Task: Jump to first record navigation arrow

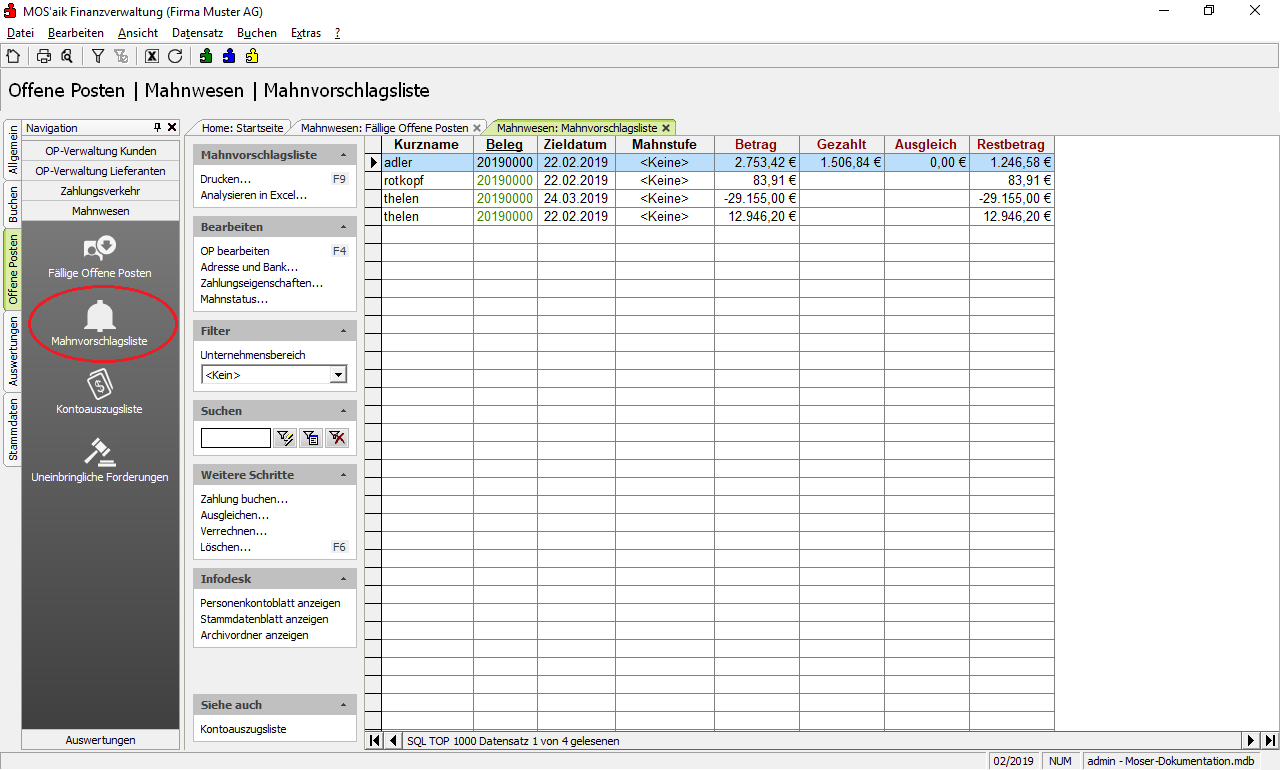Action: pyautogui.click(x=374, y=741)
